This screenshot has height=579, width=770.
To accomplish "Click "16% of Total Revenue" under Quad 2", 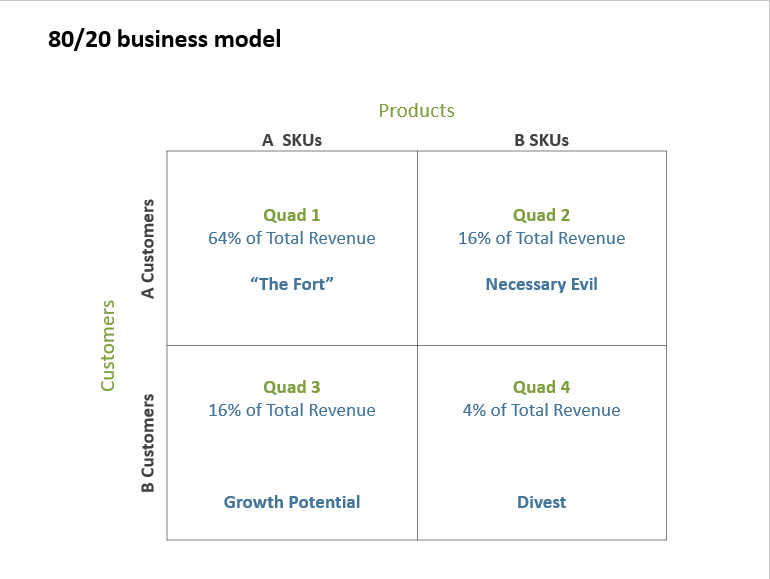I will click(x=541, y=238).
